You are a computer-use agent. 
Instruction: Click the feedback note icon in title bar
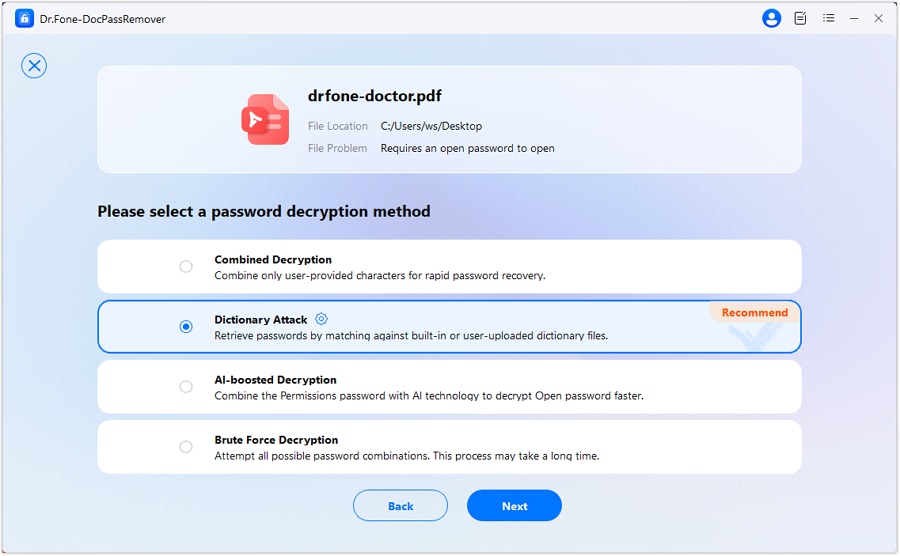(x=800, y=18)
